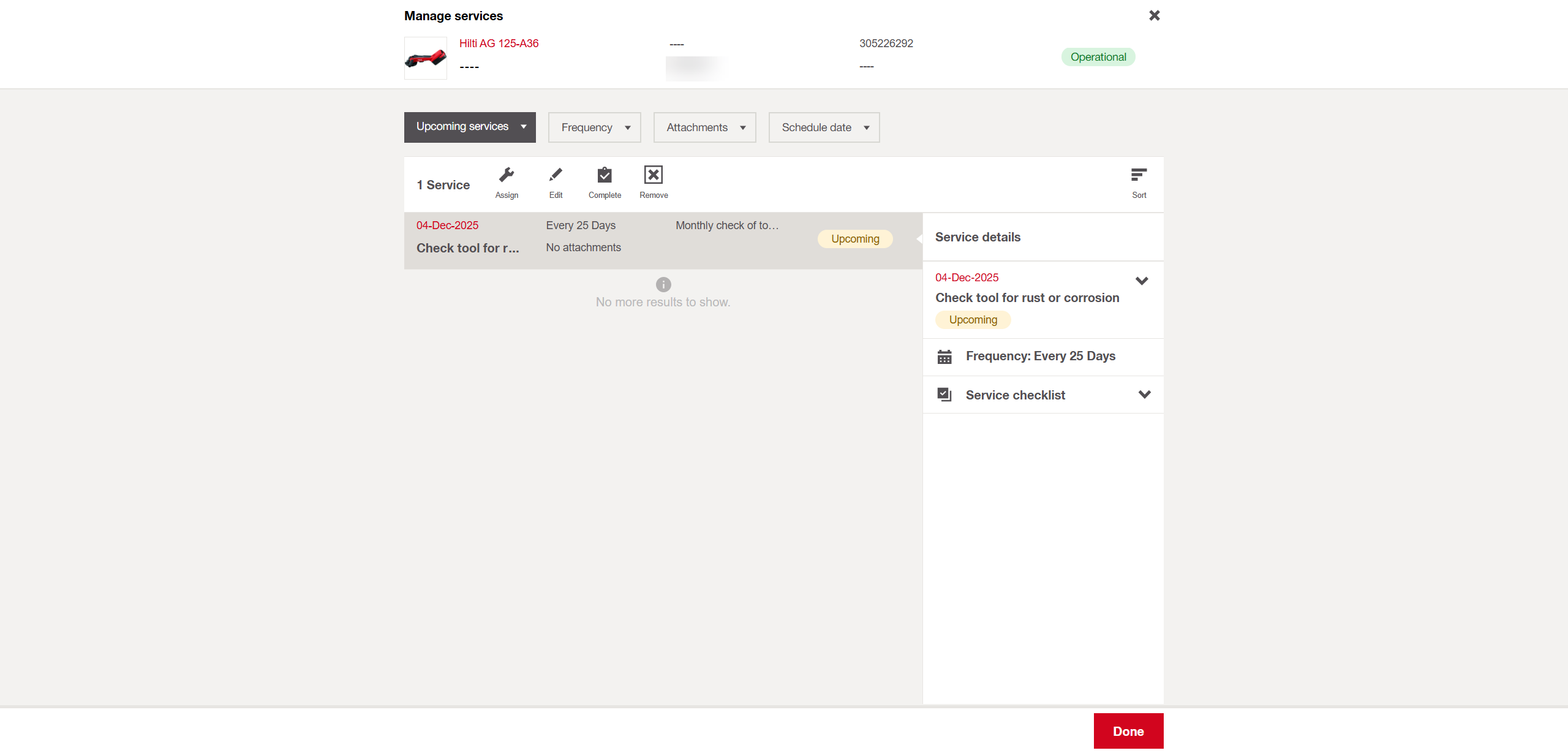Screen dimensions: 1568x753
Task: Open the Upcoming services dropdown
Action: 470,127
